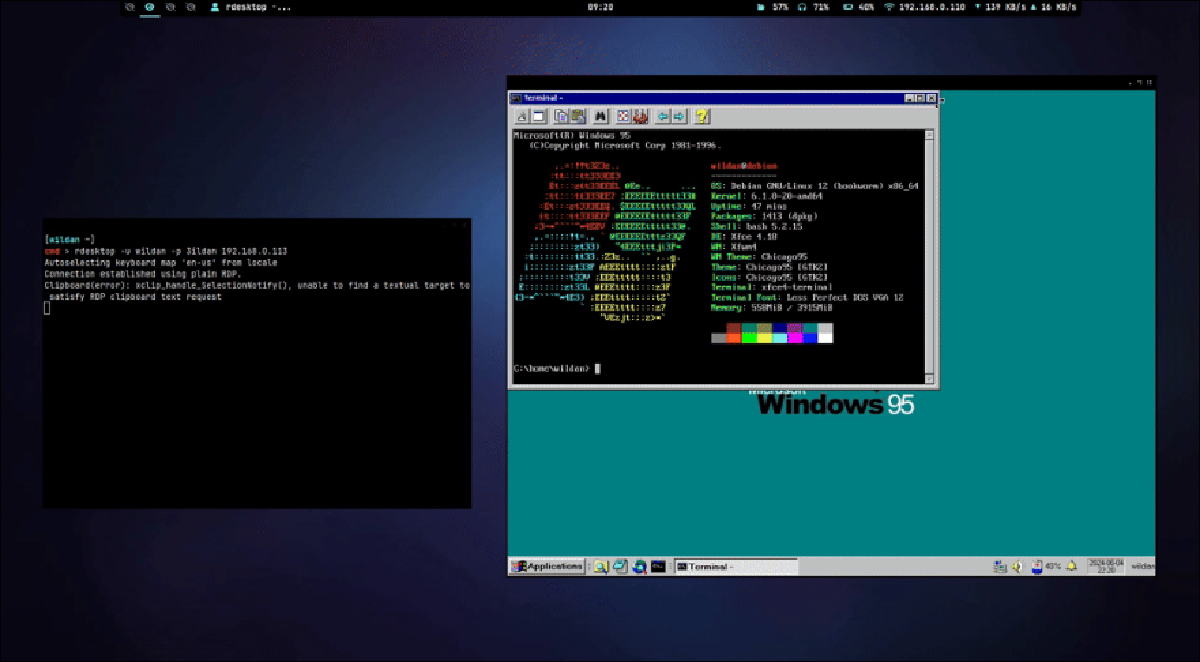Click the red icon left of the back arrow

click(x=639, y=116)
